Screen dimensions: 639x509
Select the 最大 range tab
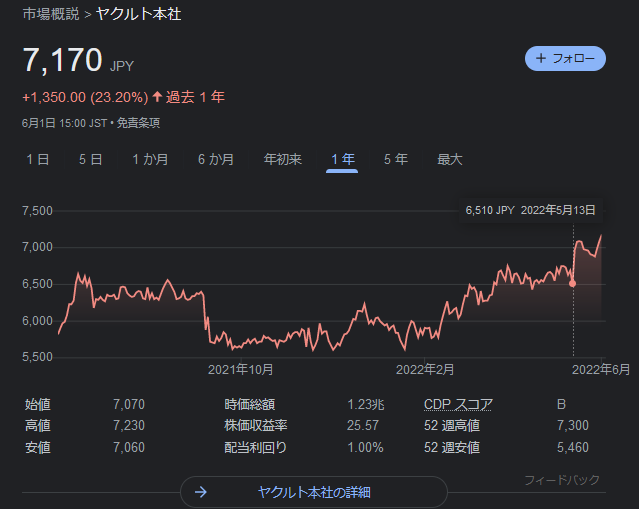(x=450, y=159)
